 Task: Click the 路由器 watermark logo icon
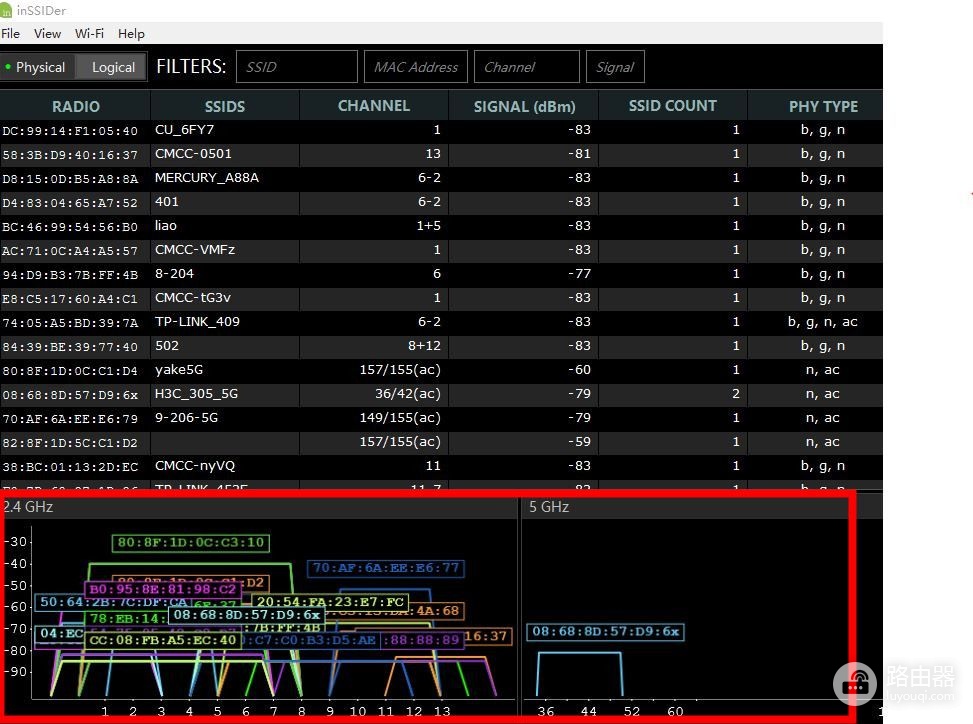coord(854,684)
